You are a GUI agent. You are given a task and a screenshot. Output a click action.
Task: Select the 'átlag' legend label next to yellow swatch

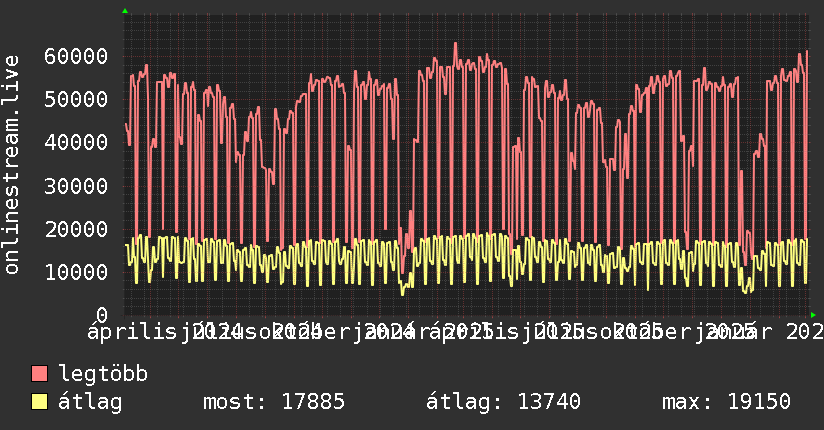(90, 402)
